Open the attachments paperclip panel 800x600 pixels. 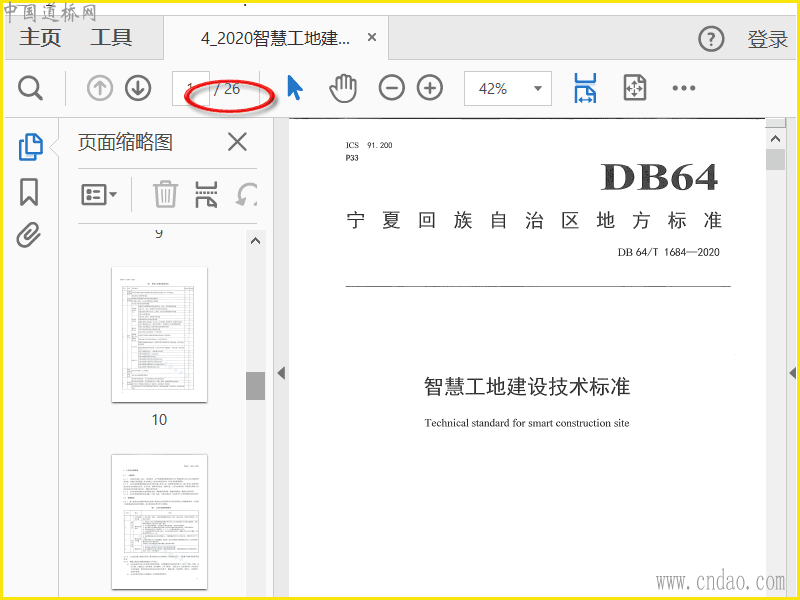(29, 235)
